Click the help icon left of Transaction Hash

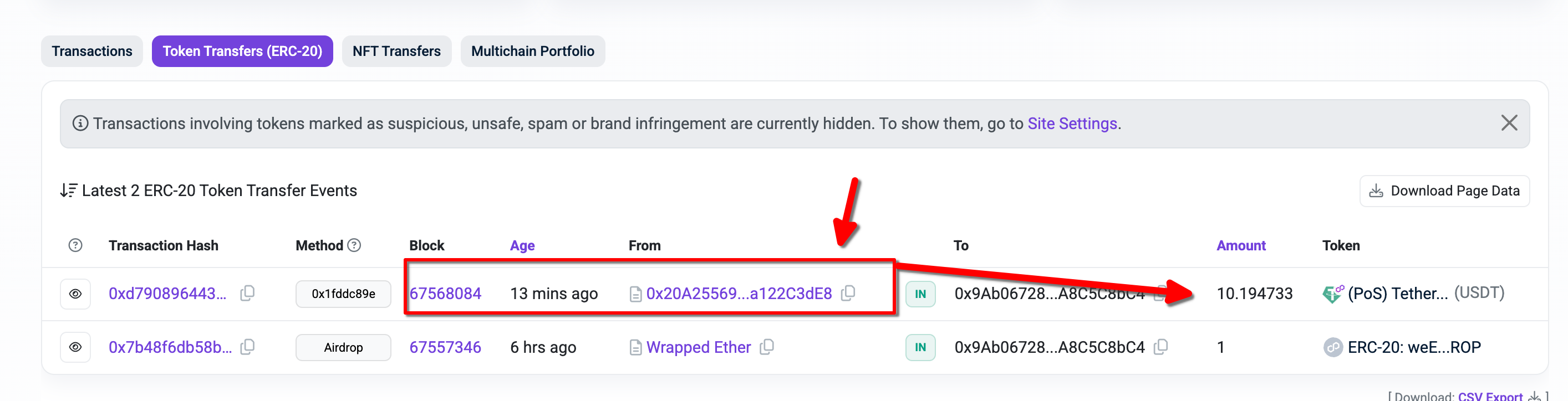pos(75,245)
